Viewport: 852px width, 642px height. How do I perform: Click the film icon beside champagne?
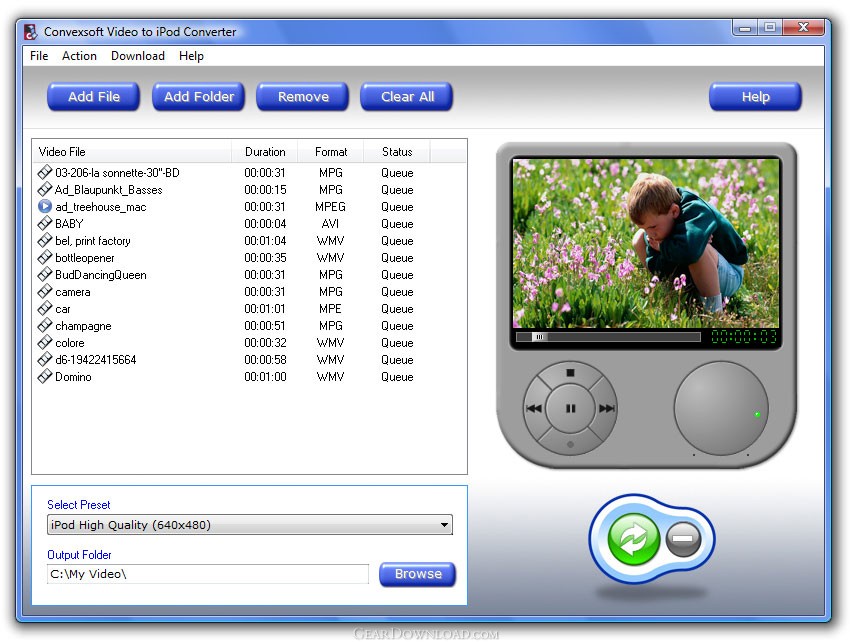(x=45, y=325)
